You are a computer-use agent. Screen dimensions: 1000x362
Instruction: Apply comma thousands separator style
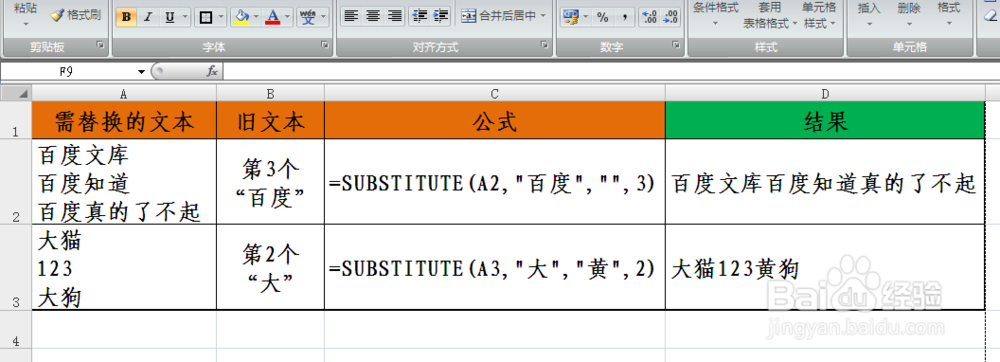pos(625,17)
